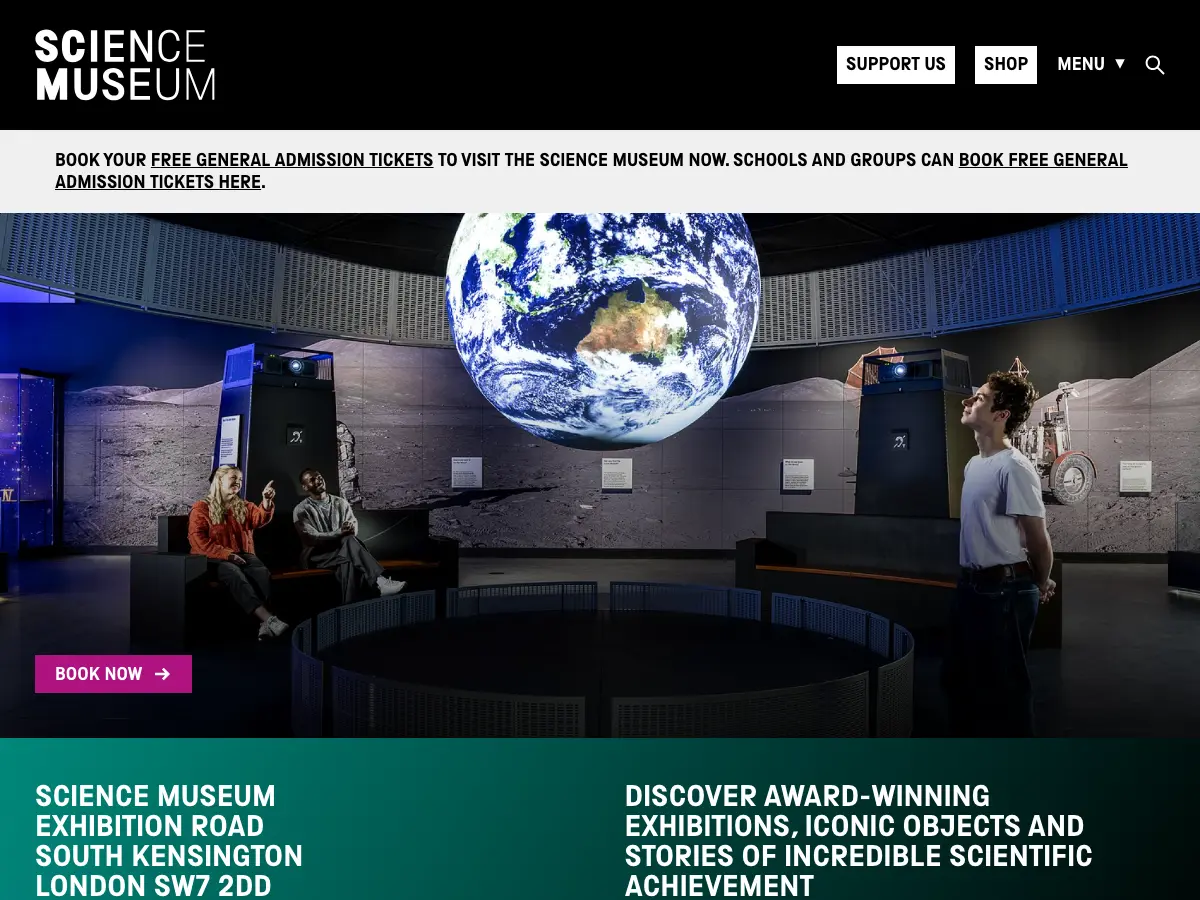Image resolution: width=1200 pixels, height=900 pixels.
Task: Open the Shop button
Action: [1006, 65]
